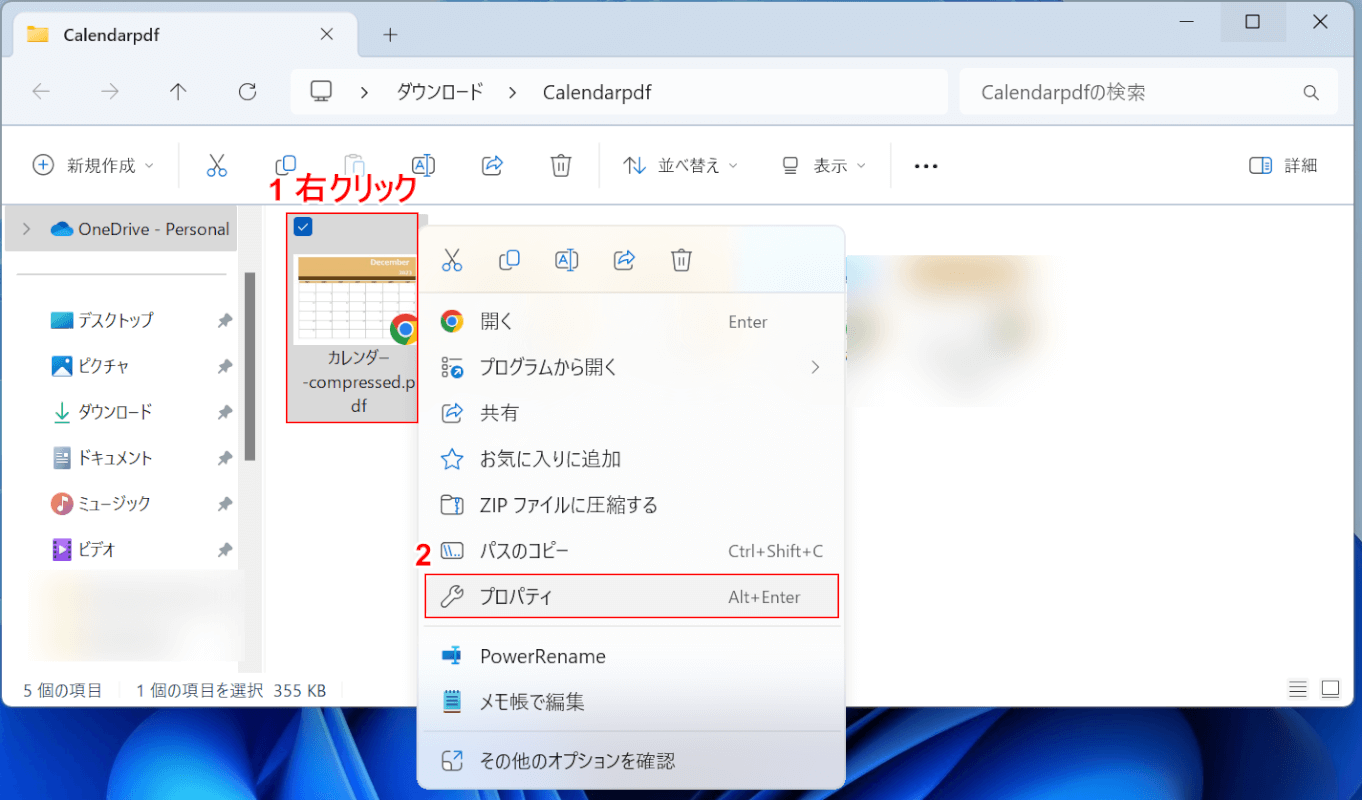Click ダウンロード in the address bar

[x=440, y=92]
